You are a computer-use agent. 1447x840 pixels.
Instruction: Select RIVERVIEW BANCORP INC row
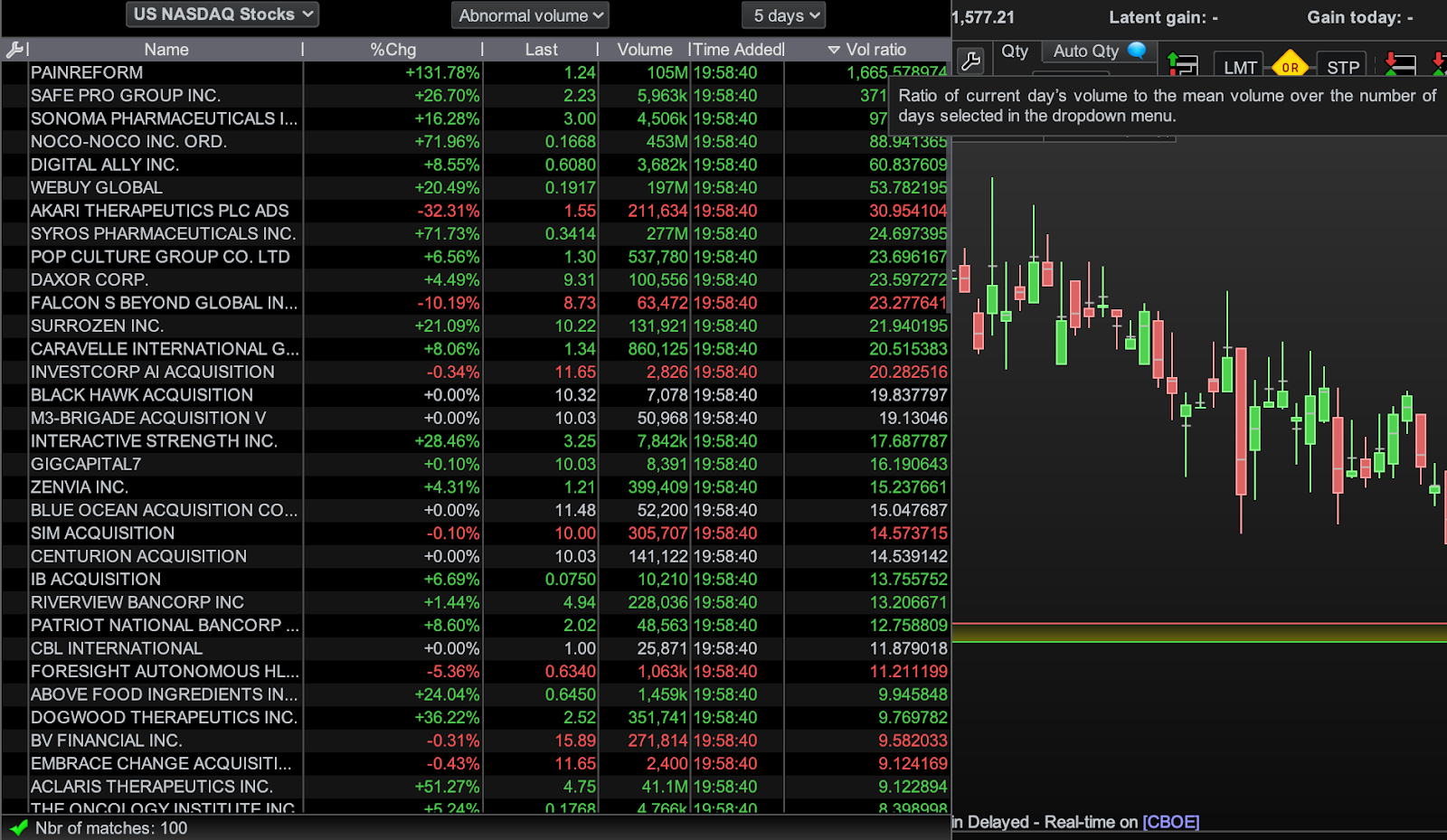click(x=476, y=602)
